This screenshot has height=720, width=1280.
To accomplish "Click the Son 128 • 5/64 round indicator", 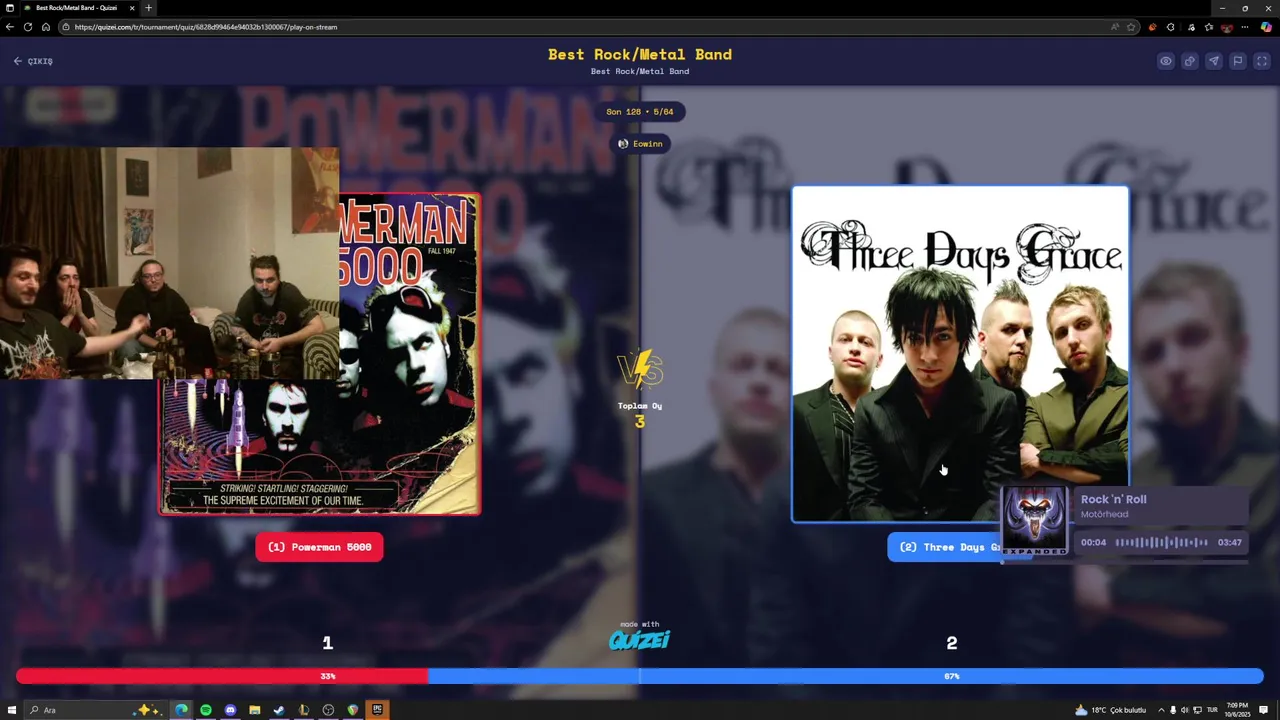I will [640, 112].
